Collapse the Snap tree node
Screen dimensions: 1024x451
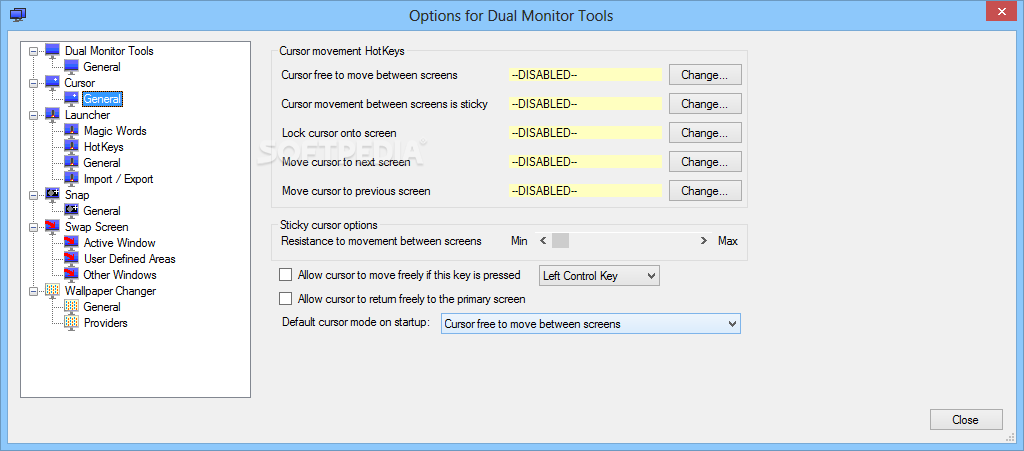tap(33, 194)
